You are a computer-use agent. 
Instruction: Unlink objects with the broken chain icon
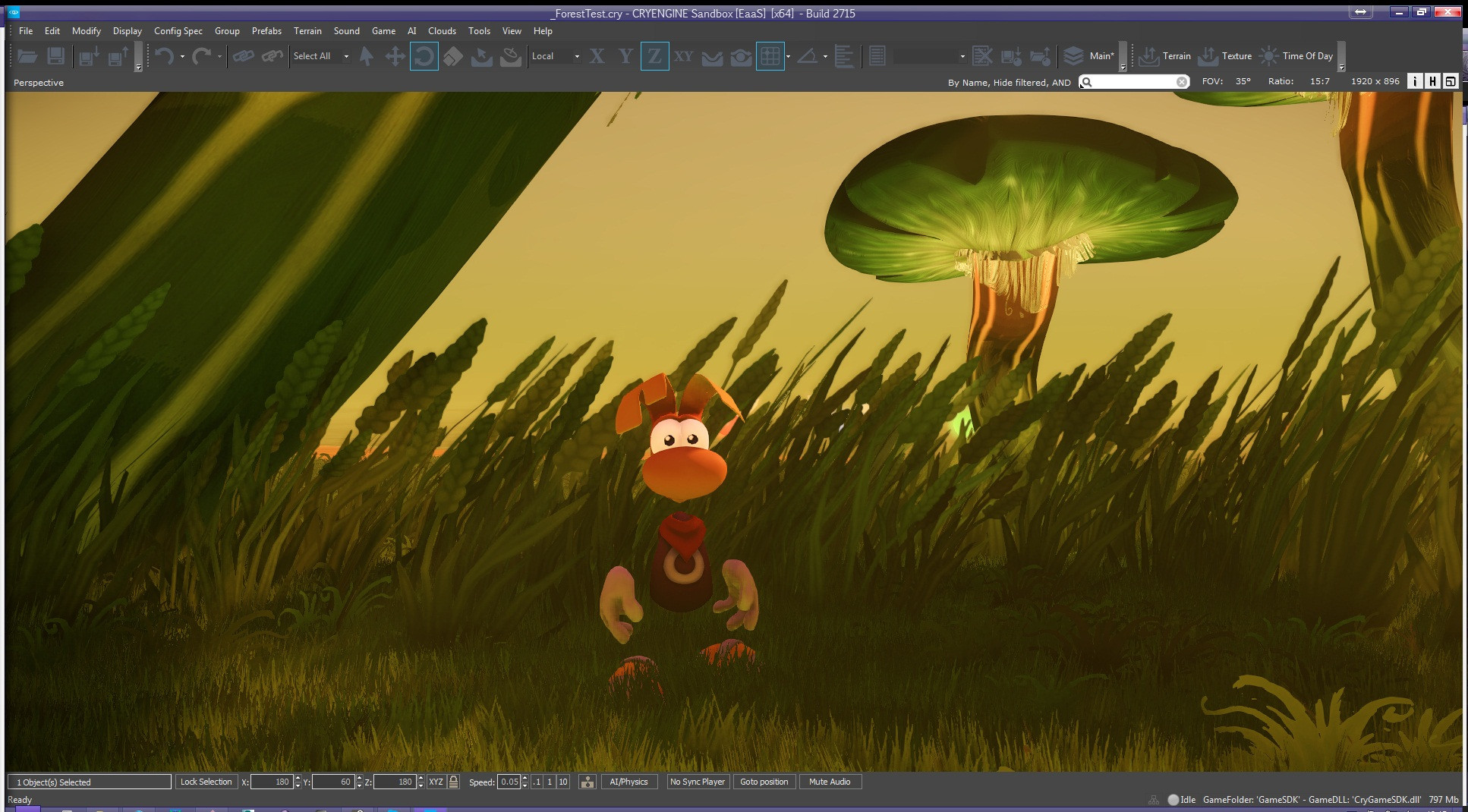[x=272, y=56]
